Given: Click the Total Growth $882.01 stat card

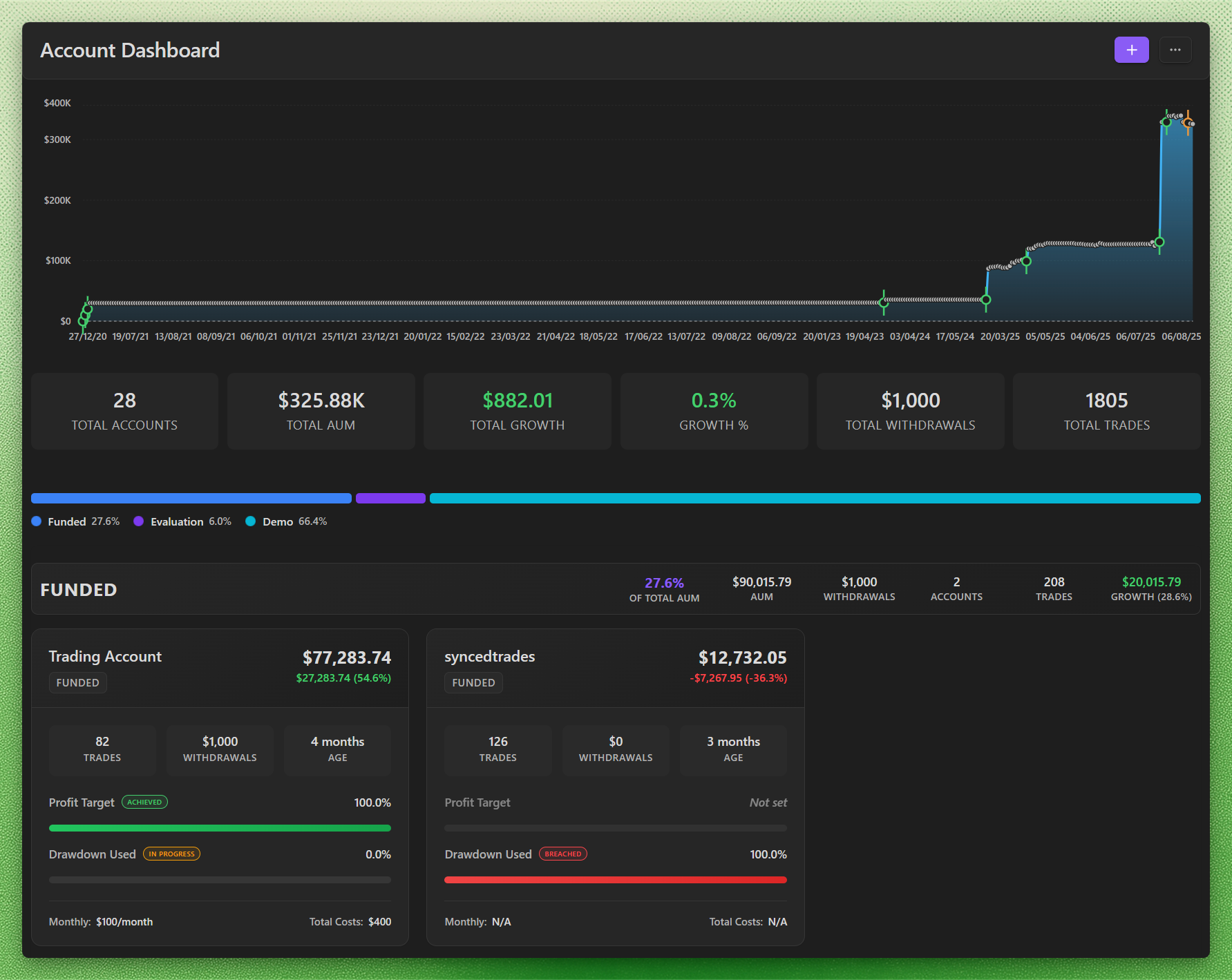Looking at the screenshot, I should tap(518, 411).
